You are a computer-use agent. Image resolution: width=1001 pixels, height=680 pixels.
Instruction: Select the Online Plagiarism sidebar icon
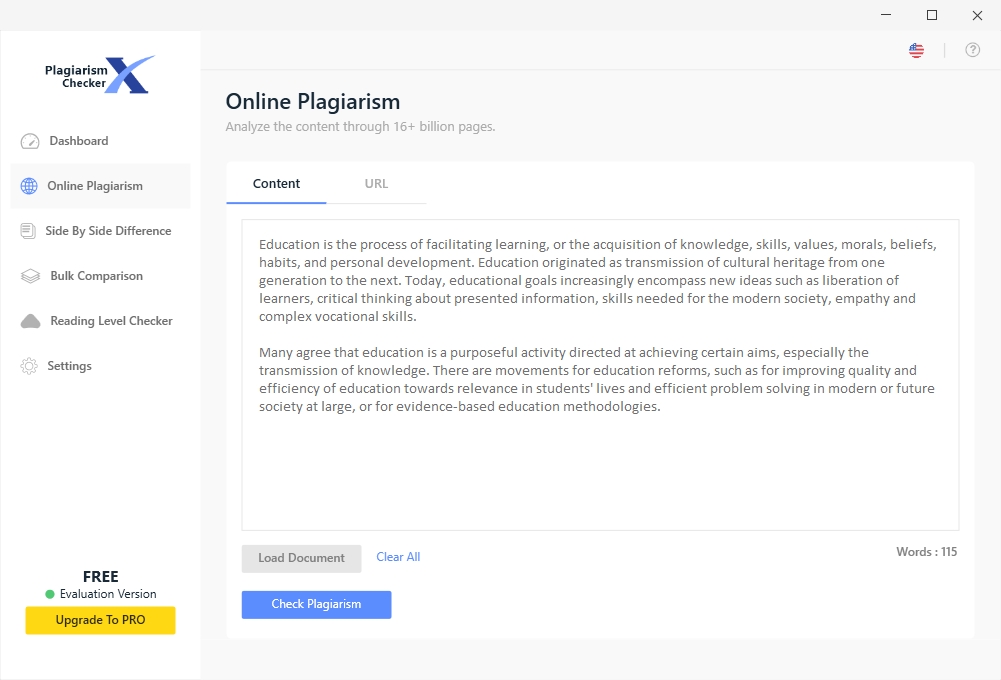30,186
